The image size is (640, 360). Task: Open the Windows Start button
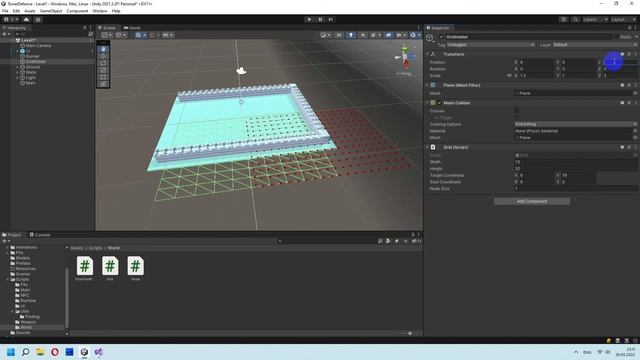(x=11, y=352)
